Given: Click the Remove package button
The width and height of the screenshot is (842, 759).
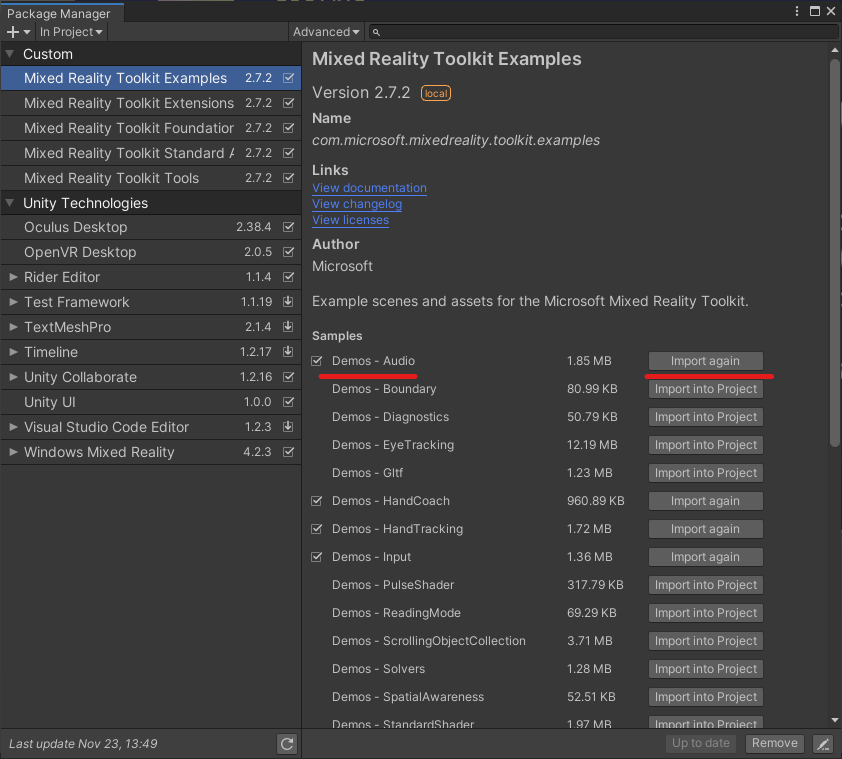Looking at the screenshot, I should click(774, 743).
